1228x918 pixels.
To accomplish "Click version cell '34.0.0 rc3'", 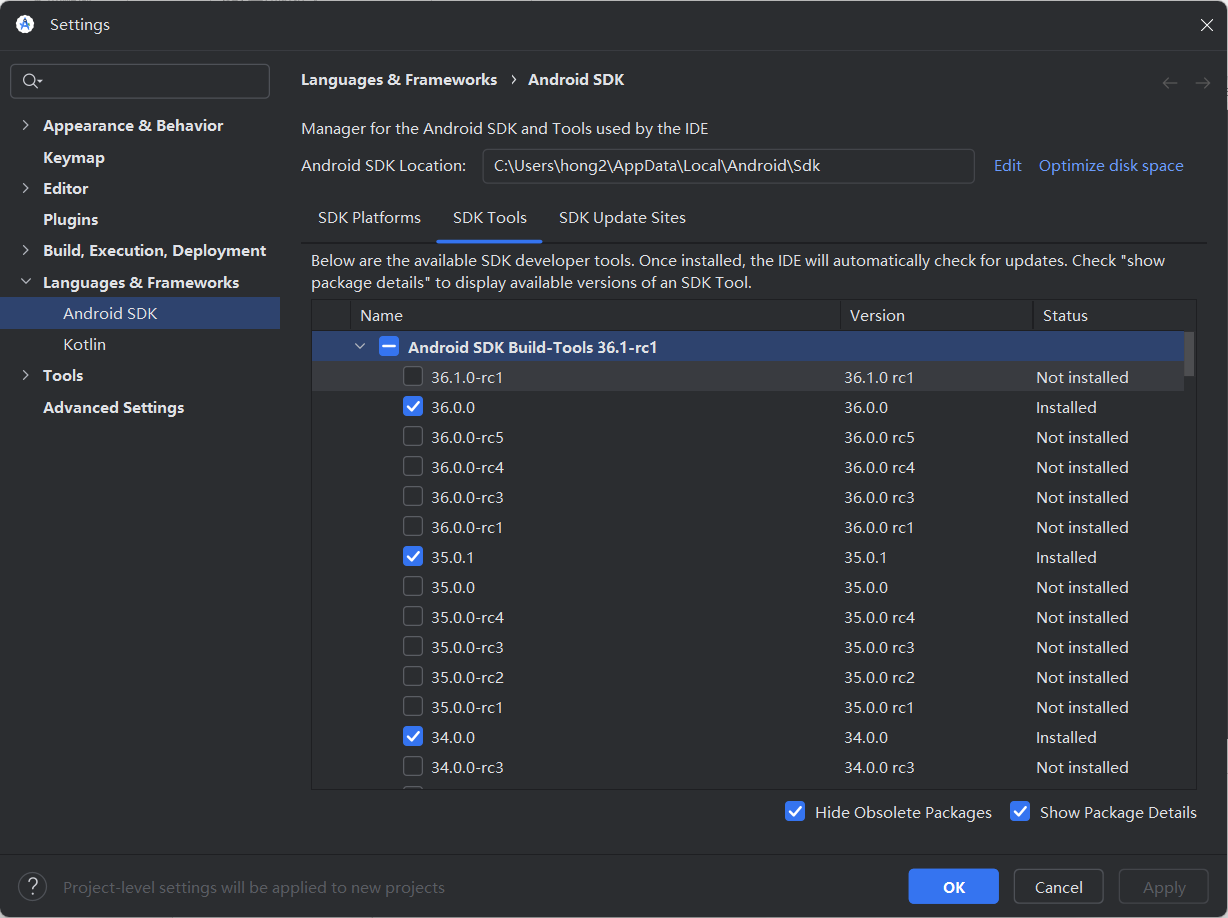I will coord(879,767).
